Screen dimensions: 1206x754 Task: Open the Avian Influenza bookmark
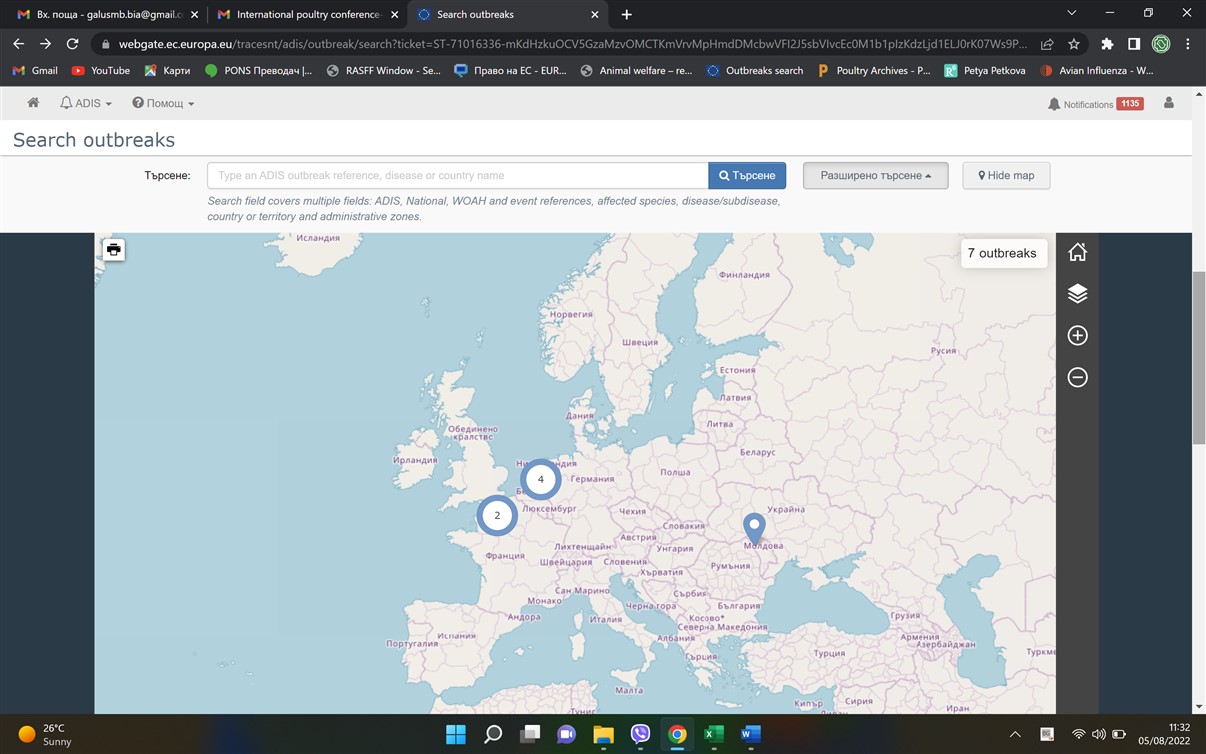pos(1097,71)
